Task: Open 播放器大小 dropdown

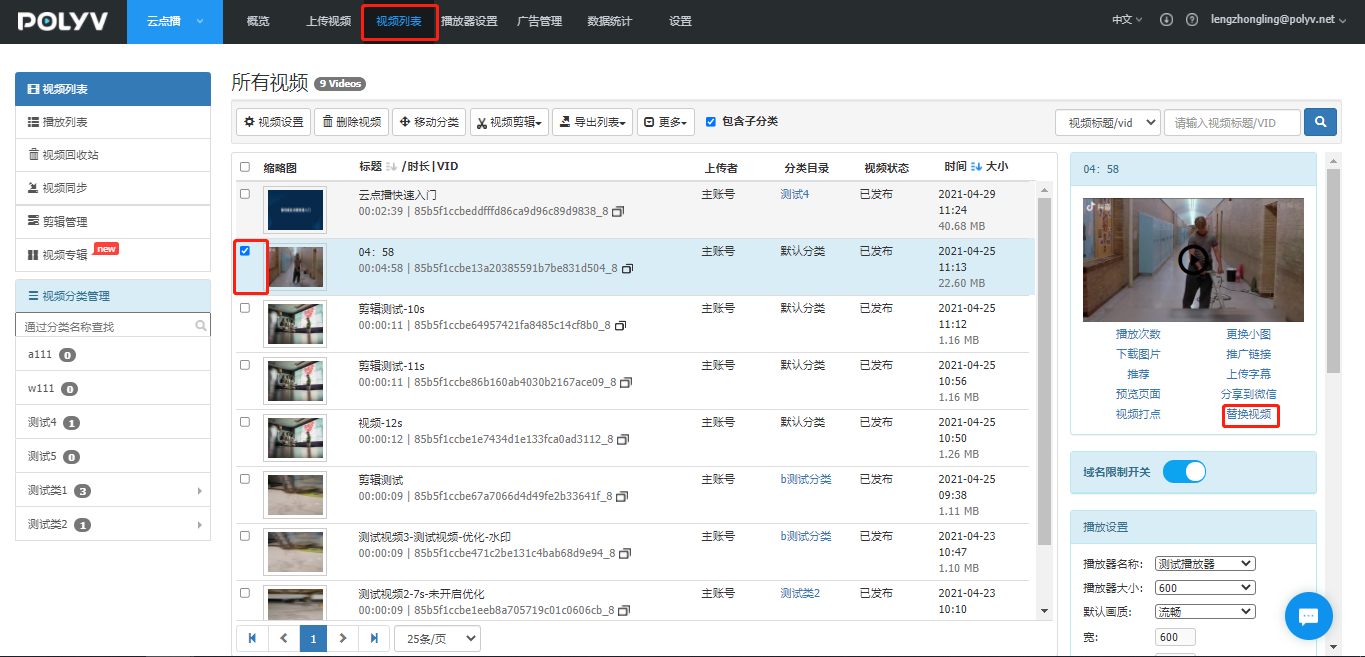Action: pyautogui.click(x=1205, y=588)
